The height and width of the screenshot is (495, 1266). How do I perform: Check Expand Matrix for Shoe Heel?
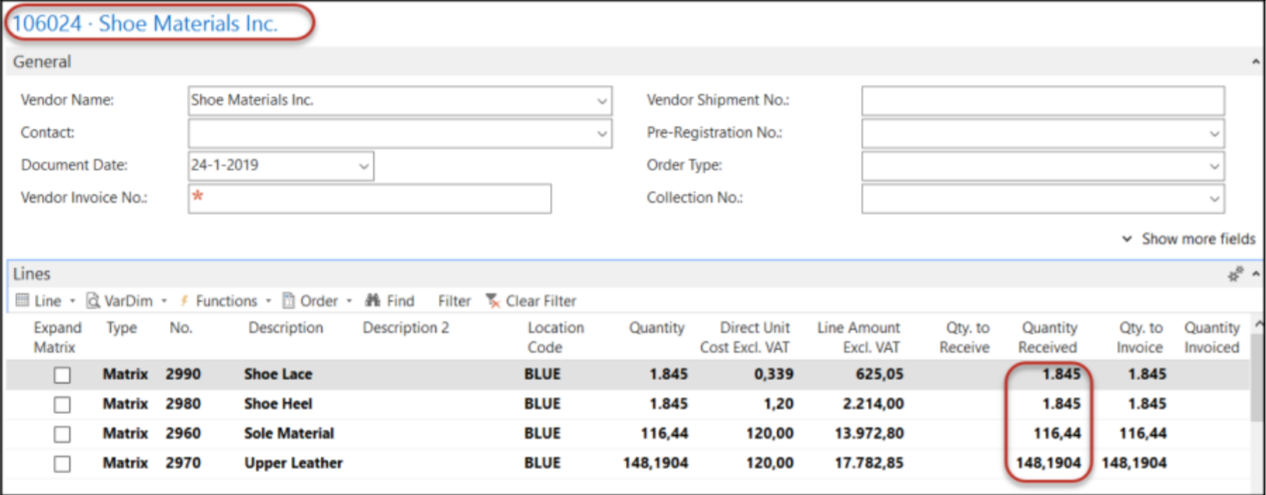62,404
